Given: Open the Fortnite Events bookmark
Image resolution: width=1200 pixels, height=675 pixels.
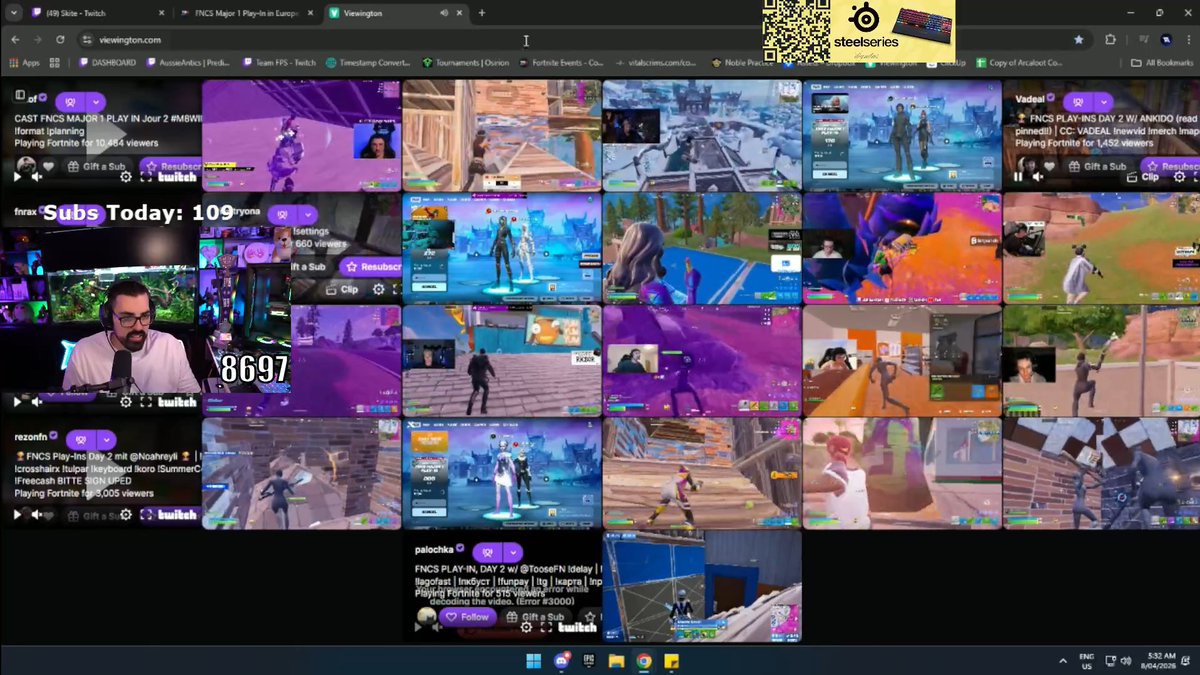Looking at the screenshot, I should [x=562, y=62].
